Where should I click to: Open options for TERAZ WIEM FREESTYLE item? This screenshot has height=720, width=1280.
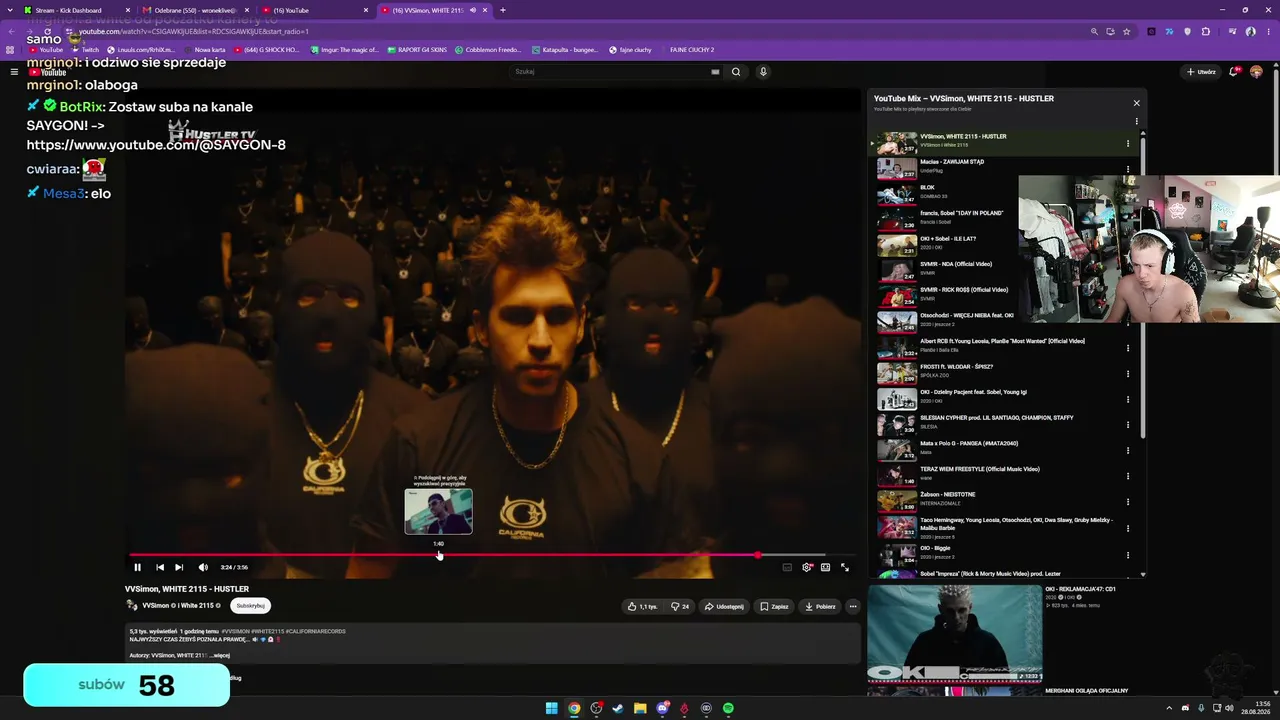(1128, 476)
